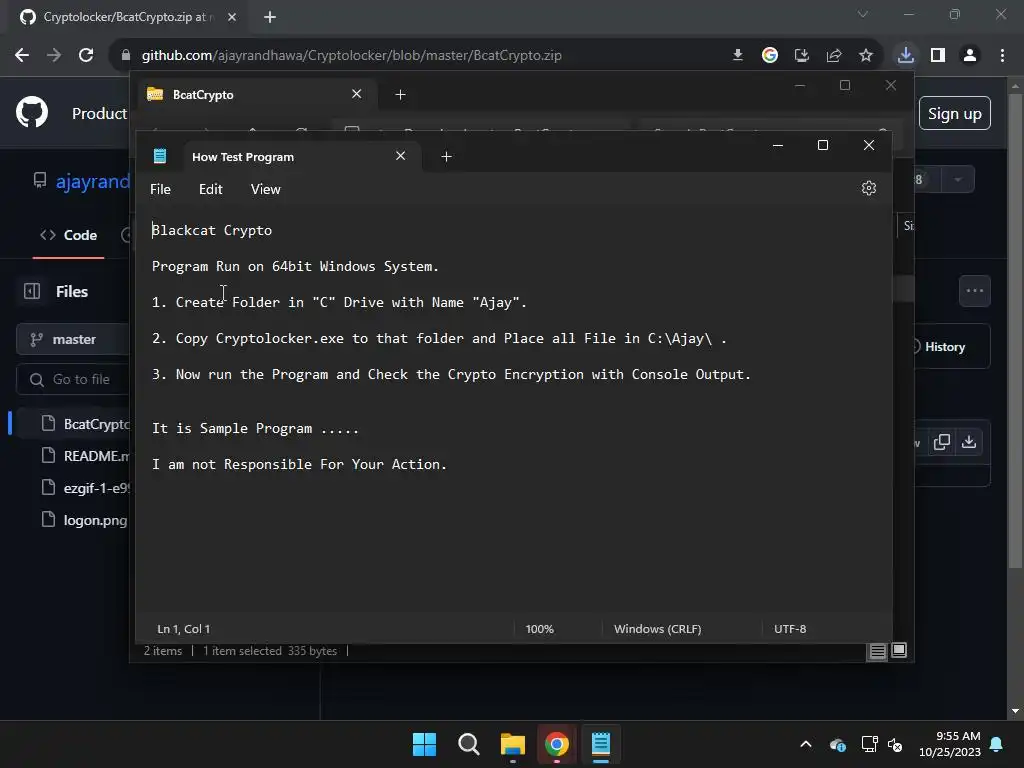Click the Go to file search field
Screen dimensions: 1024x768
(x=73, y=379)
